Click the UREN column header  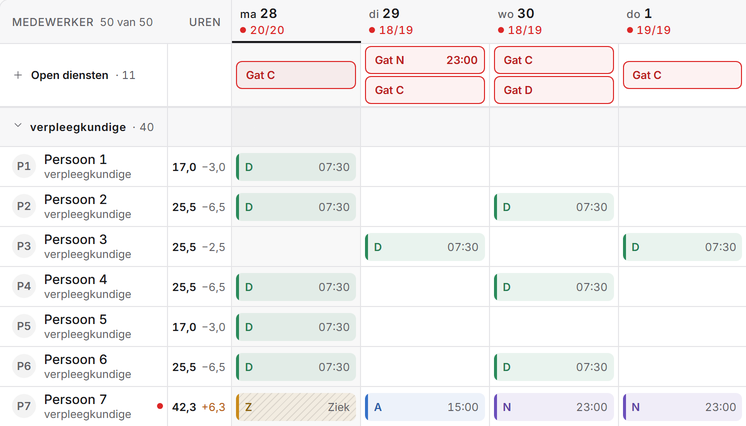[205, 22]
